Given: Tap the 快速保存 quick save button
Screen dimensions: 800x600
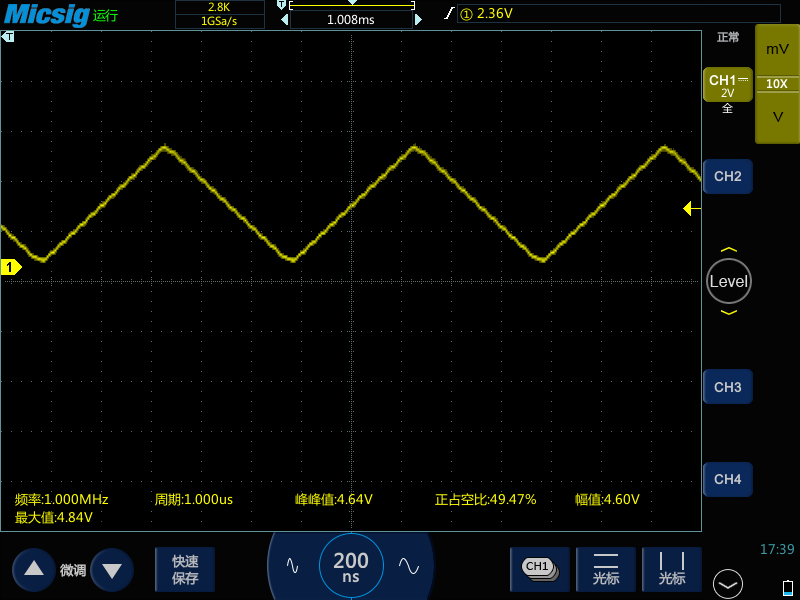Looking at the screenshot, I should click(x=185, y=570).
